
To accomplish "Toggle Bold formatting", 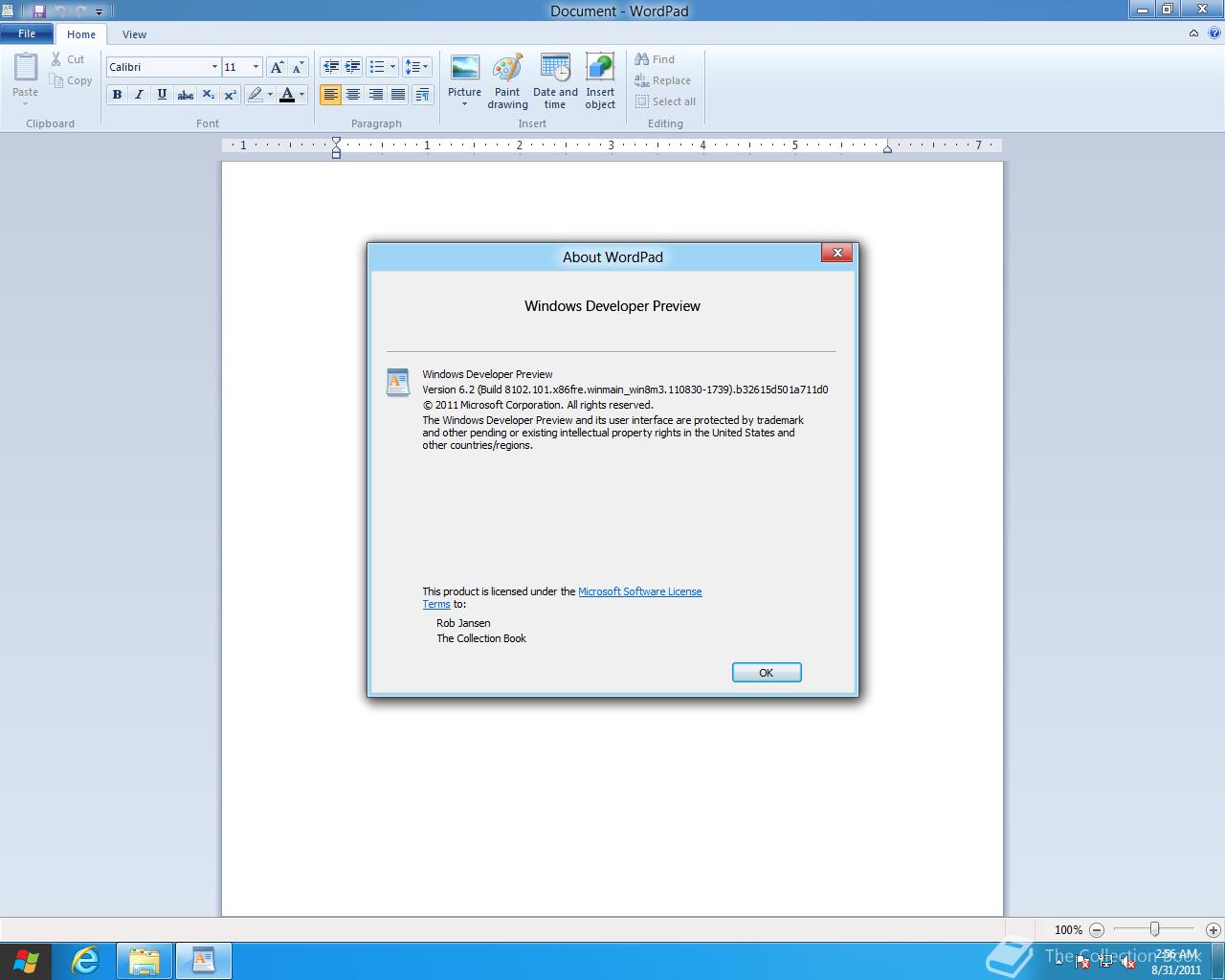I will pyautogui.click(x=117, y=95).
